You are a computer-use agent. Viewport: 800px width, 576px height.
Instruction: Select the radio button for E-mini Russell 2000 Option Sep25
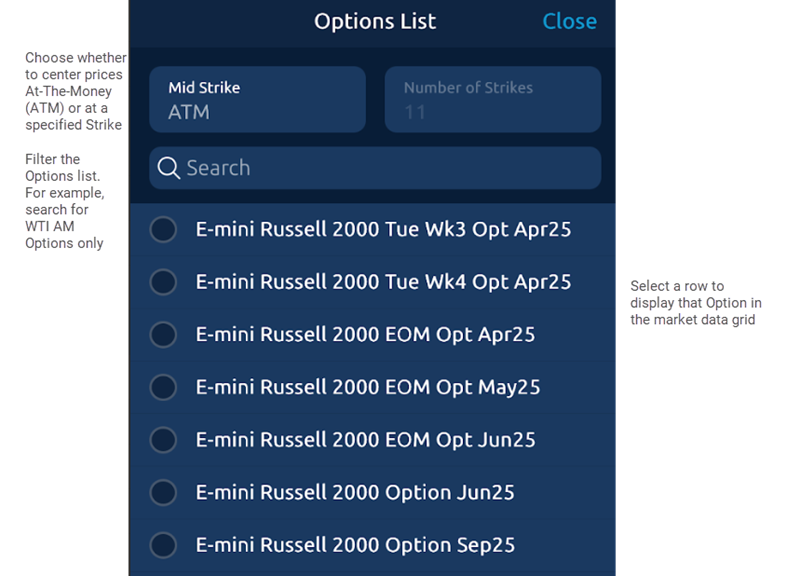pyautogui.click(x=163, y=545)
